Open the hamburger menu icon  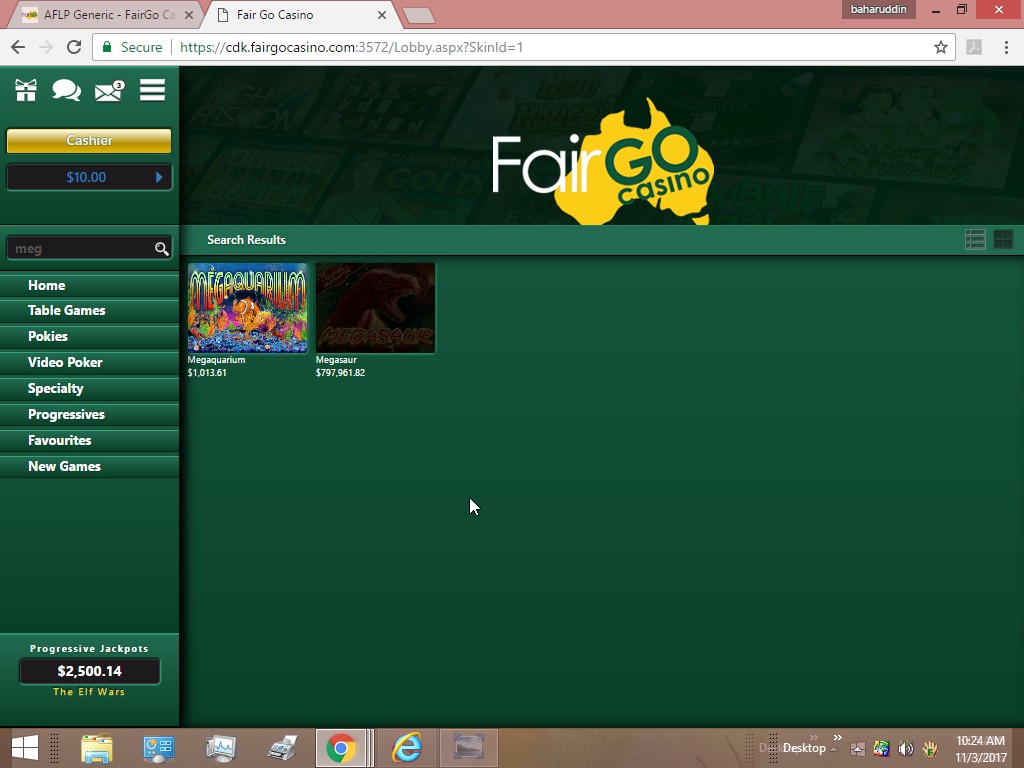152,91
